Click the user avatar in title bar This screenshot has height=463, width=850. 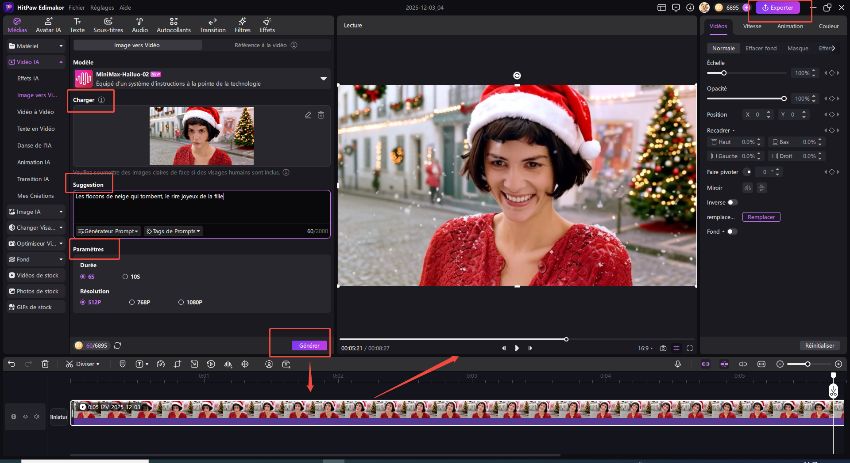coord(704,8)
